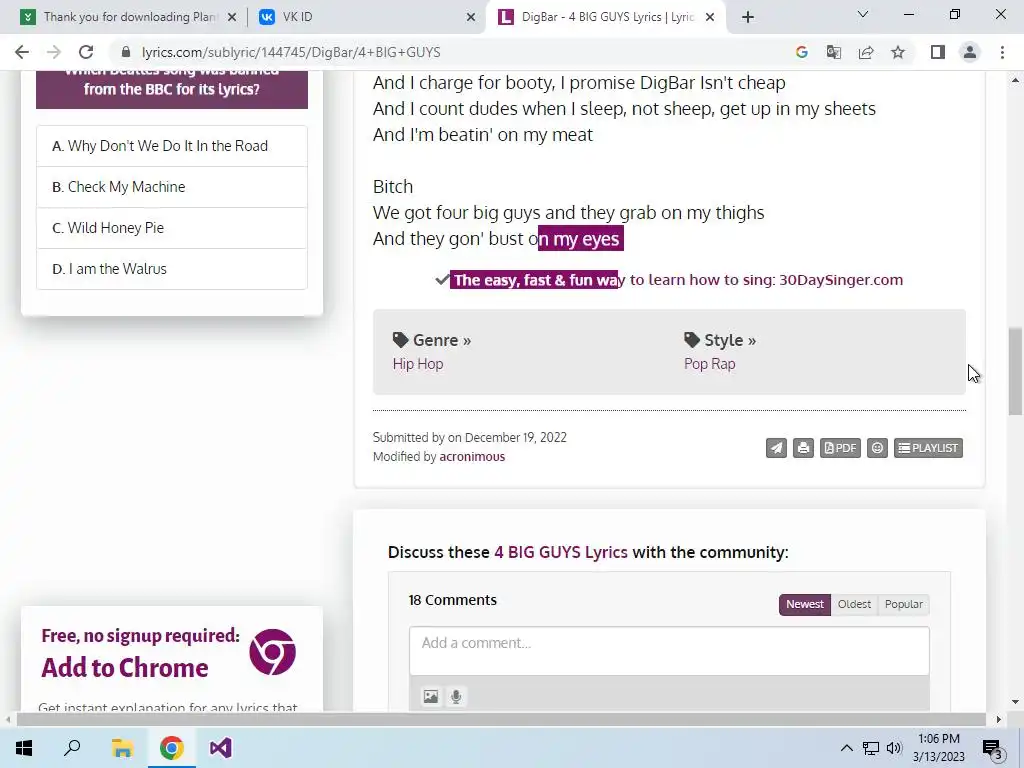The height and width of the screenshot is (768, 1024).
Task: Choose answer A. Why Don't We Do It In the Road
Action: 172,146
